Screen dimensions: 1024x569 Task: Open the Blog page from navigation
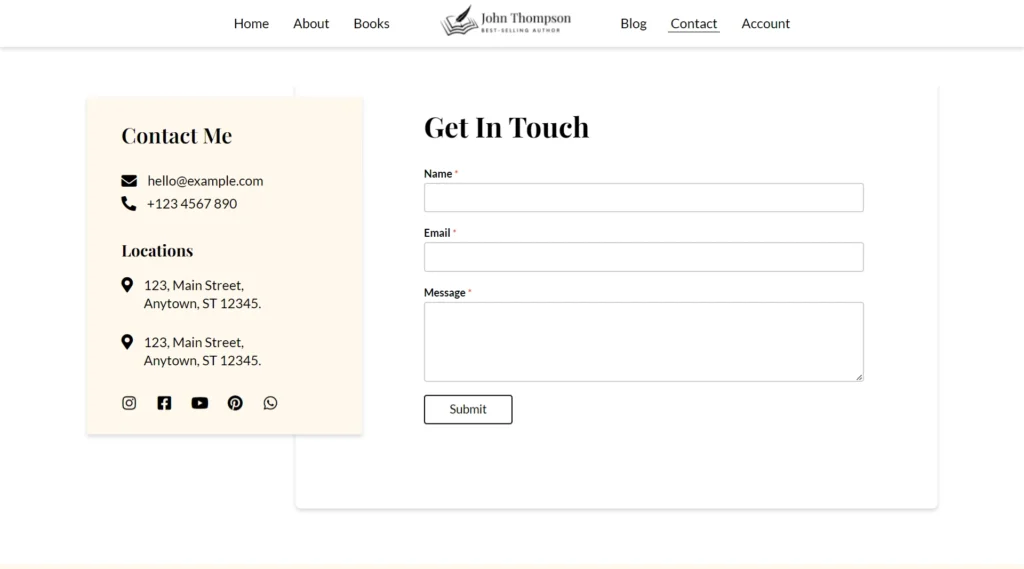[x=633, y=23]
